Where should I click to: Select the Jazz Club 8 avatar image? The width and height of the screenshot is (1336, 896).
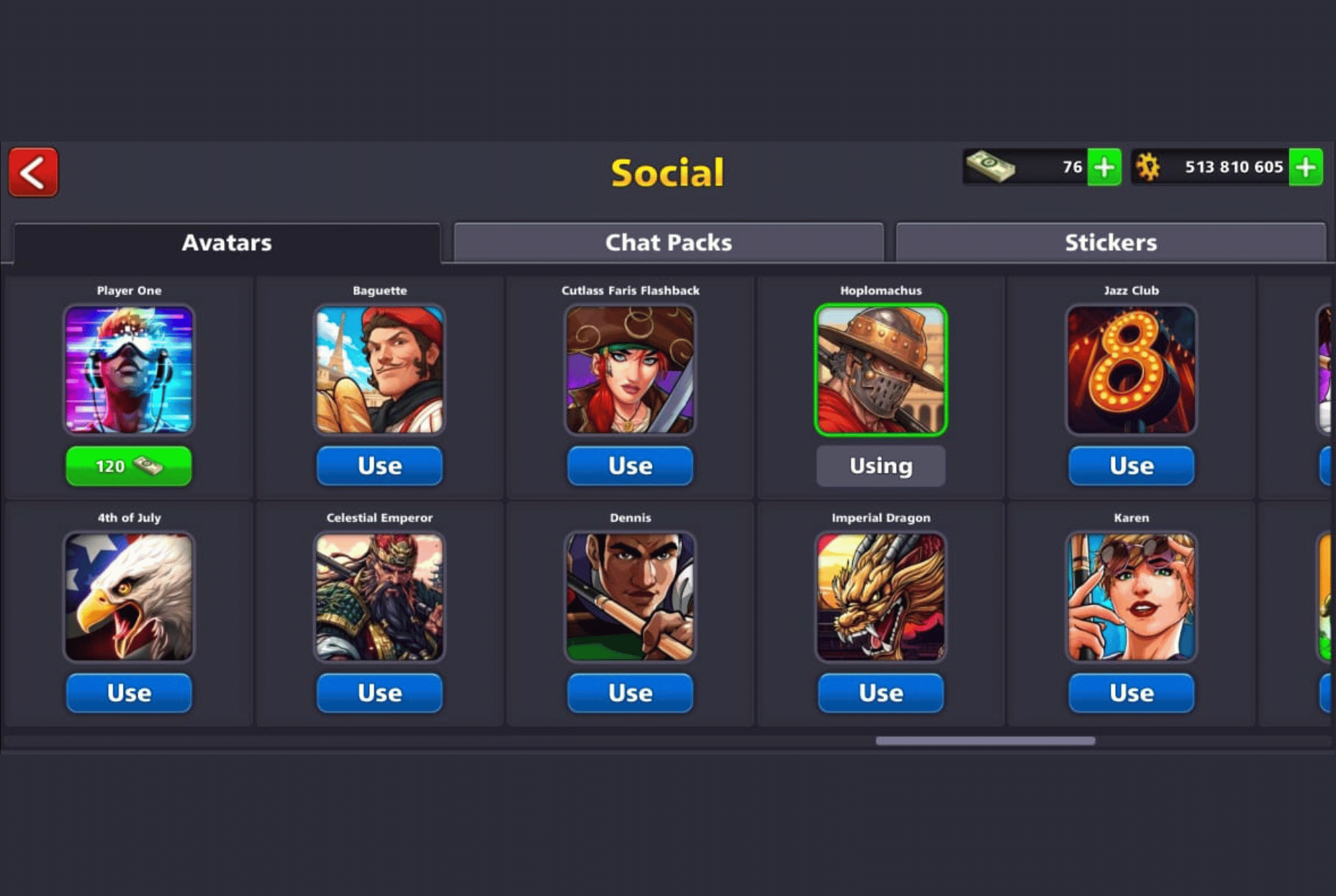pos(1131,369)
